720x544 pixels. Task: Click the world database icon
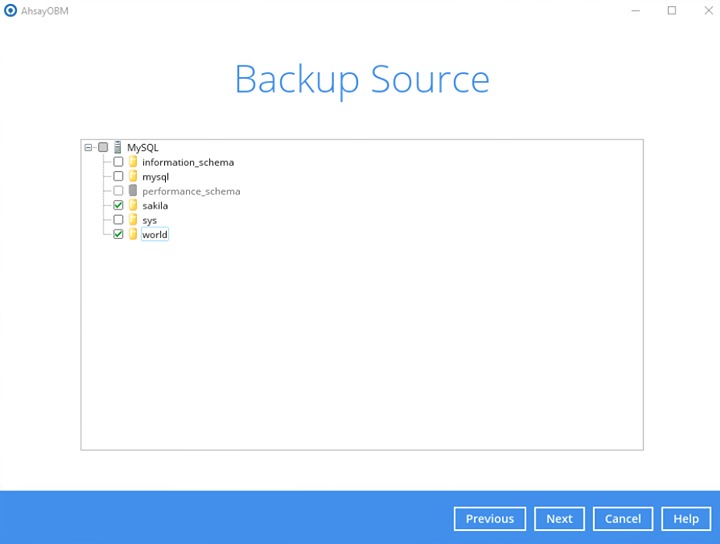[133, 234]
